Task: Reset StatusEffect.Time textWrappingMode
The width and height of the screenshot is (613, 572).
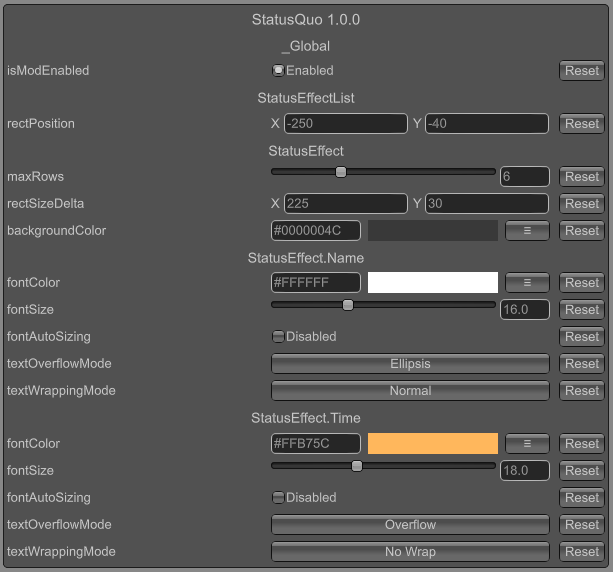Action: point(582,552)
